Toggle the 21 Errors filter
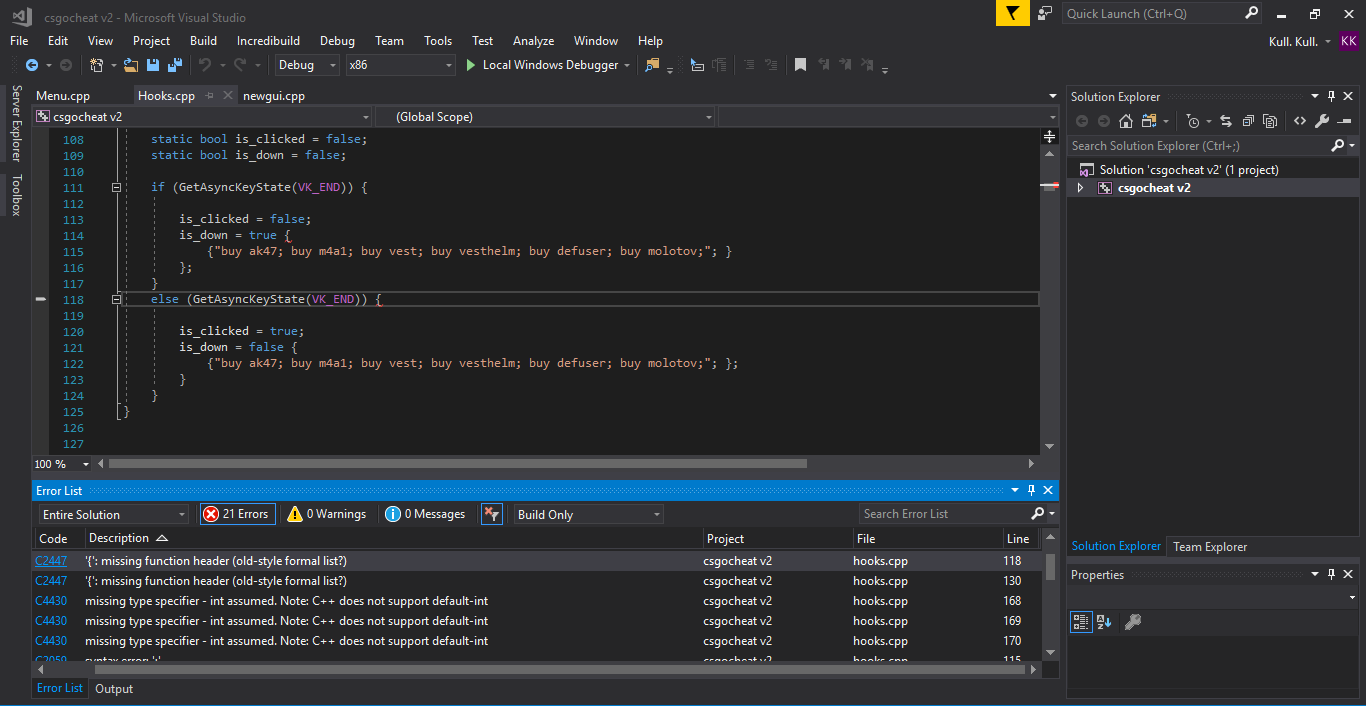1366x706 pixels. pyautogui.click(x=237, y=514)
